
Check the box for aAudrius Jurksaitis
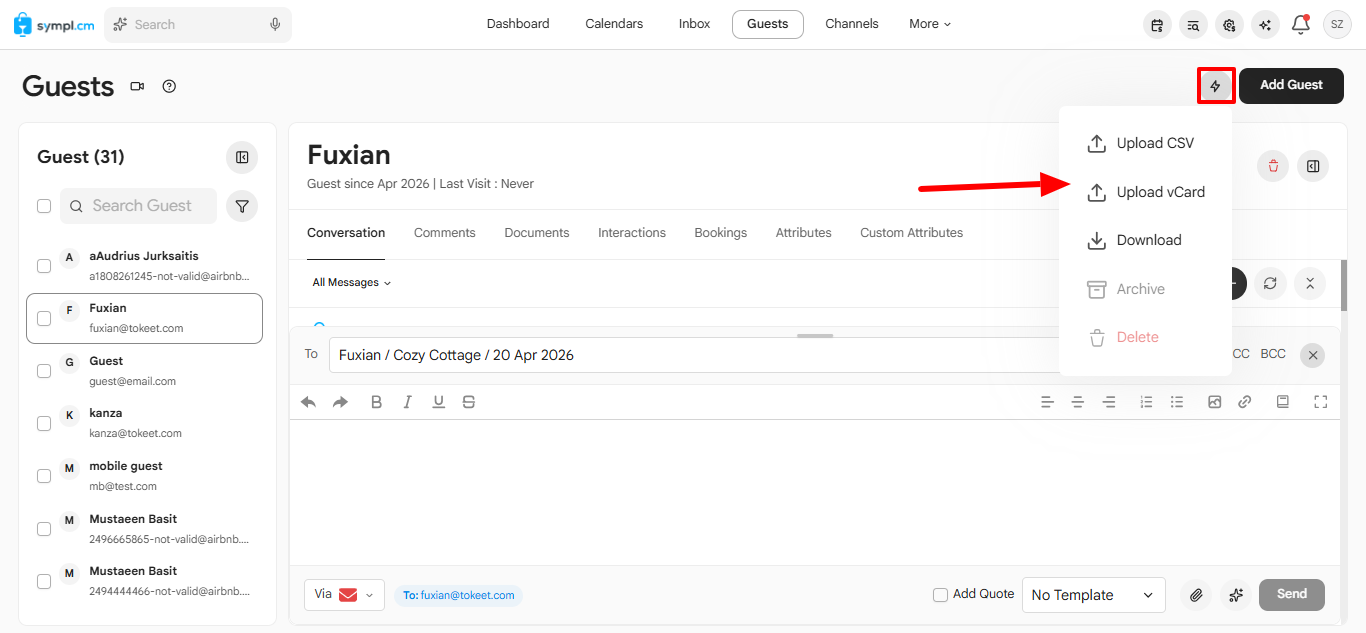44,266
